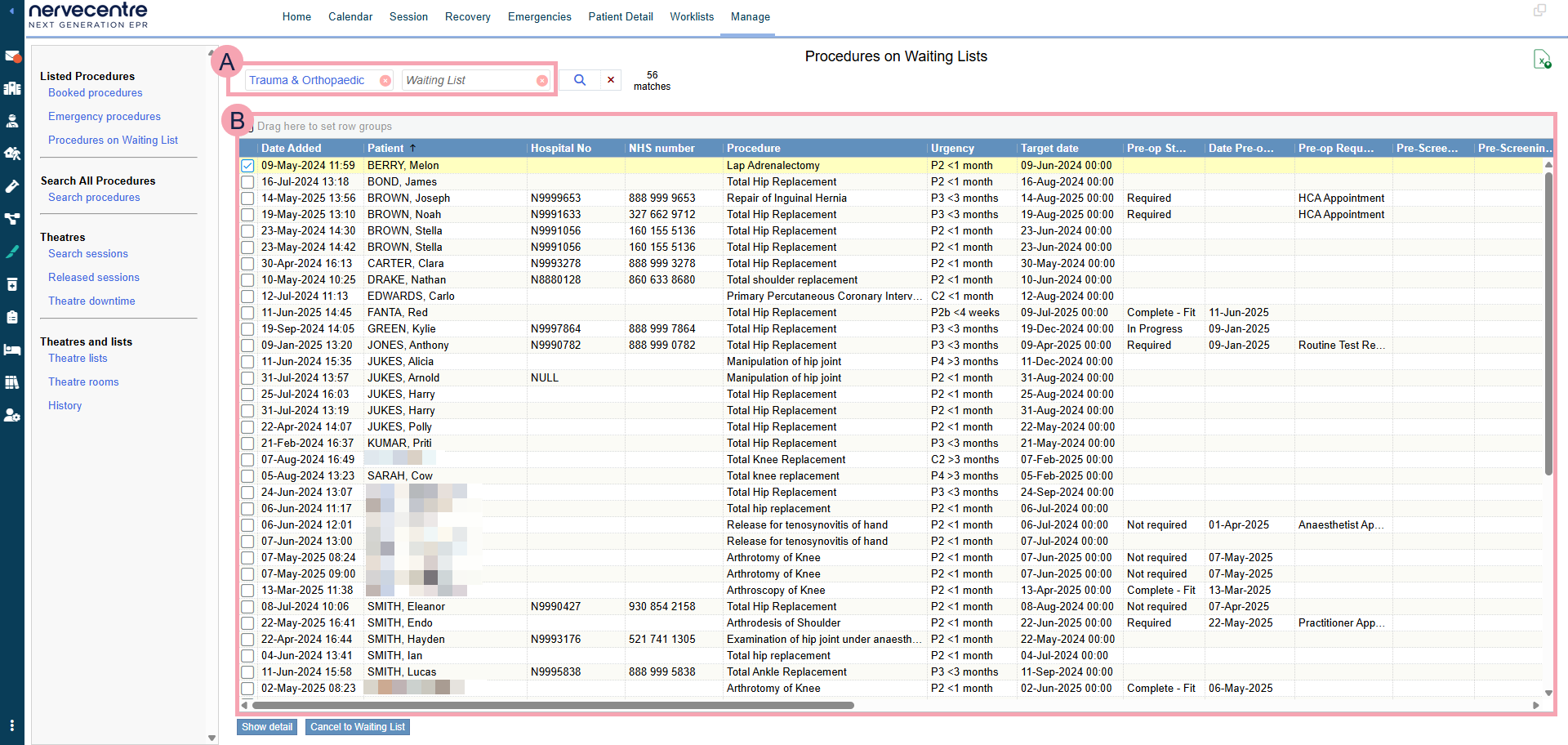Viewport: 1568px width, 745px height.
Task: Switch to the Worklists menu tab
Action: coord(691,16)
